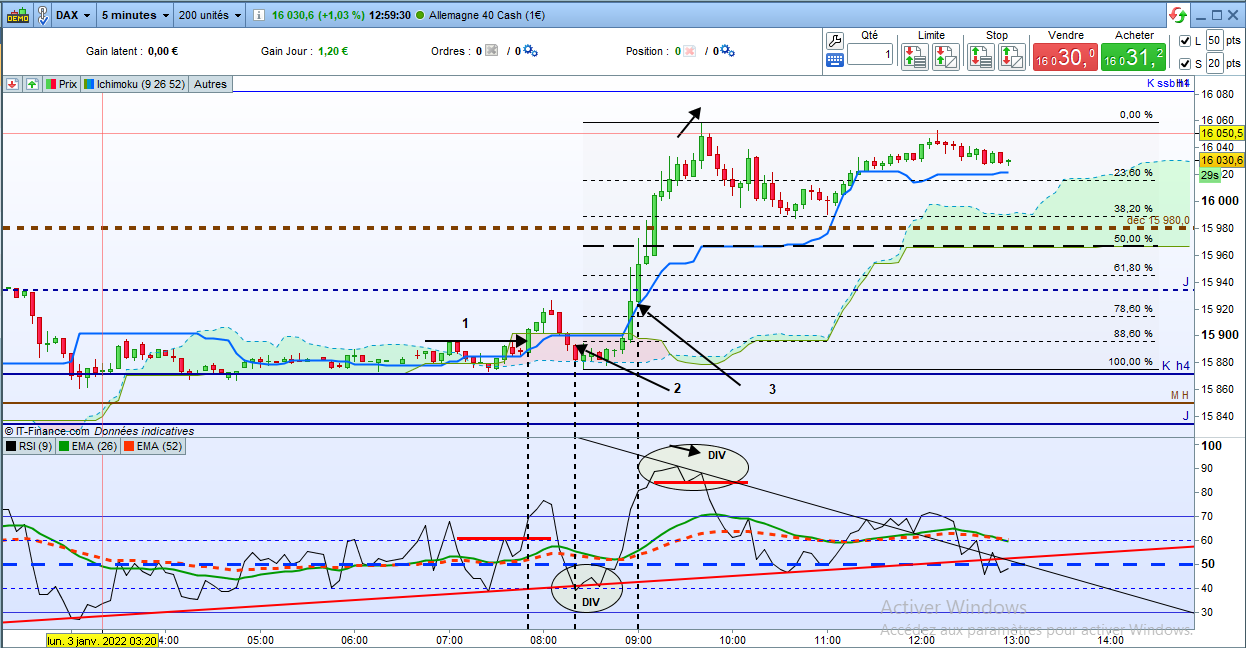Screen dimensions: 1246x648
Task: Click the Gain latent 0,00 € value
Action: coord(163,51)
